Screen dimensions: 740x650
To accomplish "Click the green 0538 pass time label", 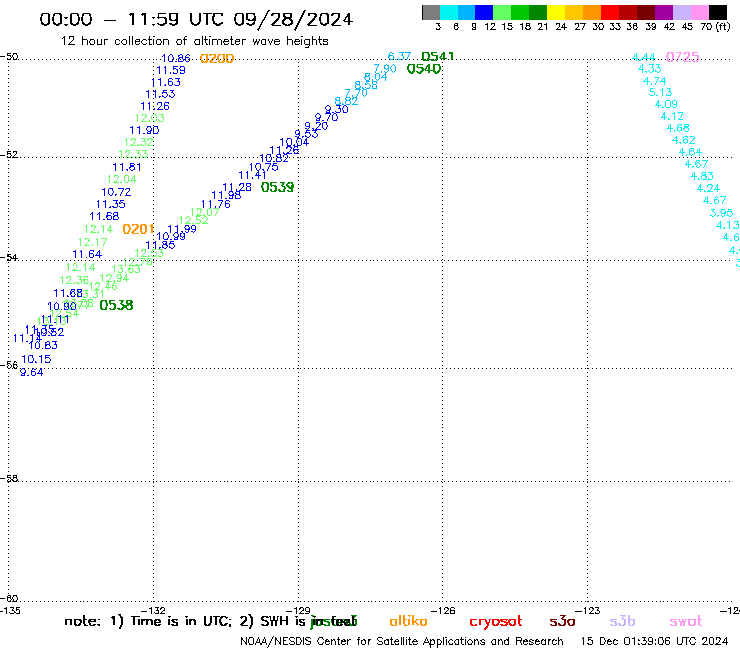I will (x=116, y=305).
